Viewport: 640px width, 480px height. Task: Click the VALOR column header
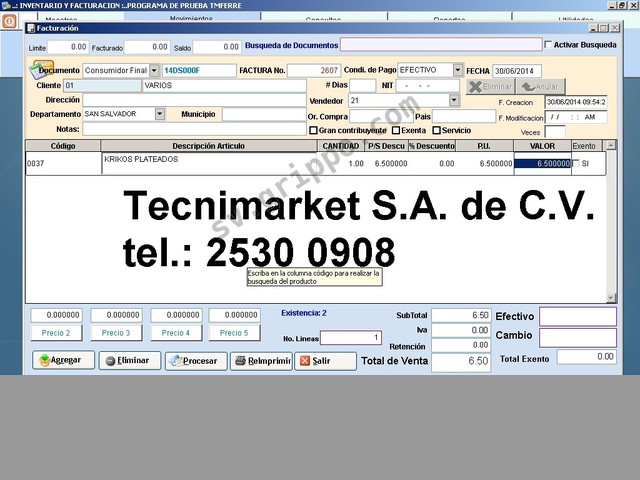[x=542, y=146]
